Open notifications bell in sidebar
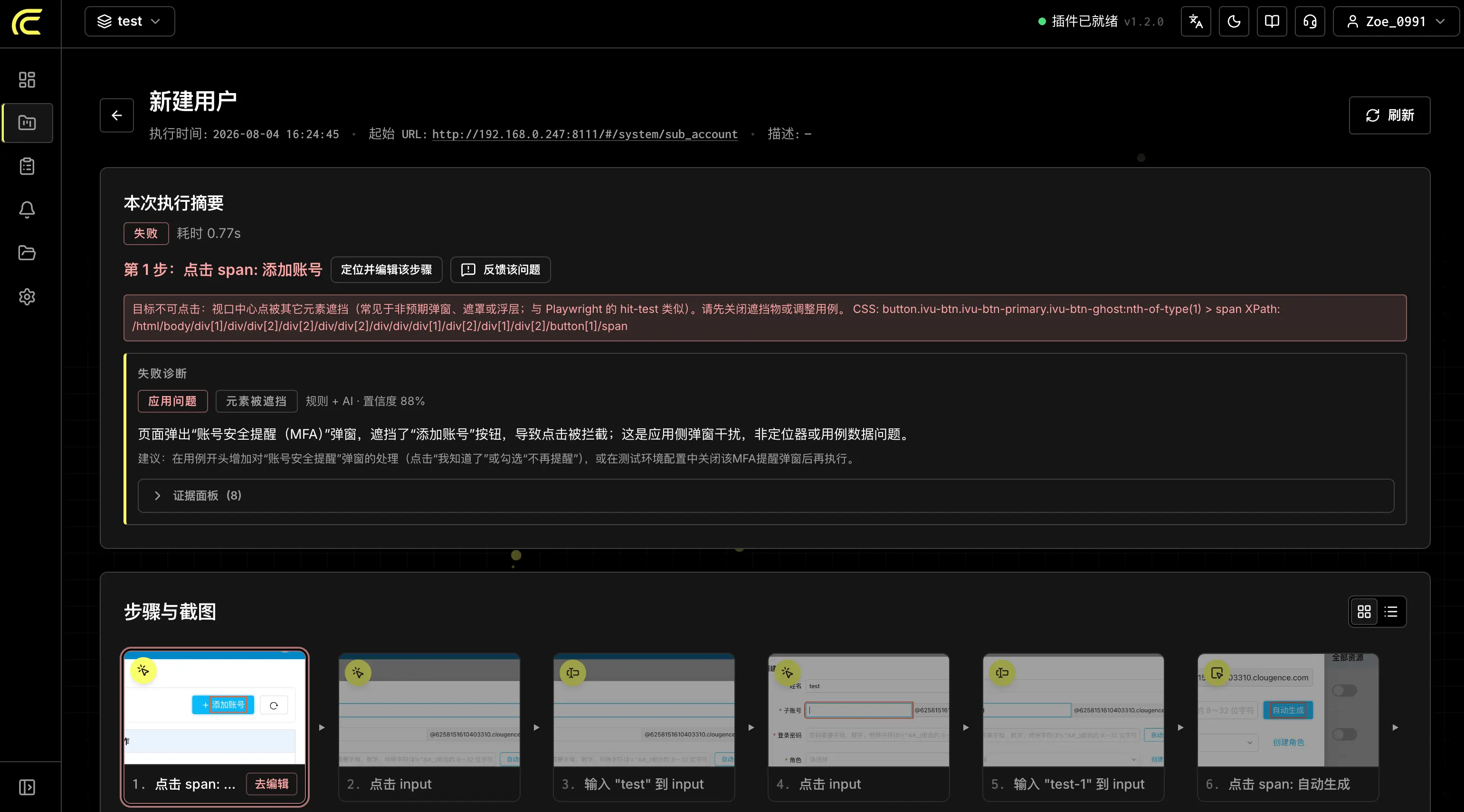Screen dimensions: 1464x812 point(27,210)
